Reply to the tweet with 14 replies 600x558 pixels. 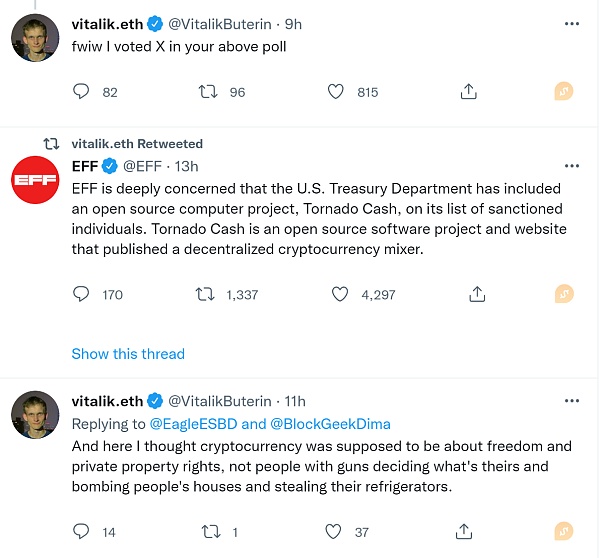[82, 532]
